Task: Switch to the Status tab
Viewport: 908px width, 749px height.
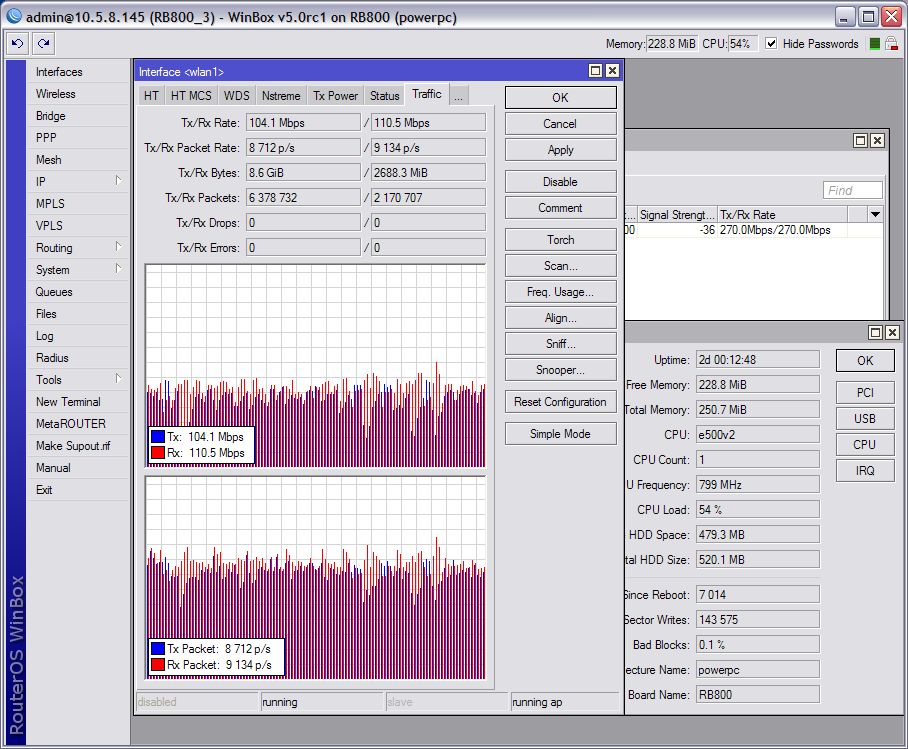Action: (x=384, y=94)
